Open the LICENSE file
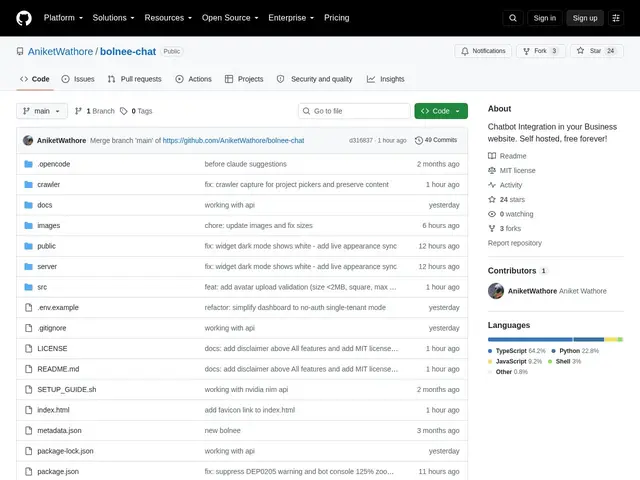Viewport: 640px width, 480px height. pyautogui.click(x=52, y=349)
